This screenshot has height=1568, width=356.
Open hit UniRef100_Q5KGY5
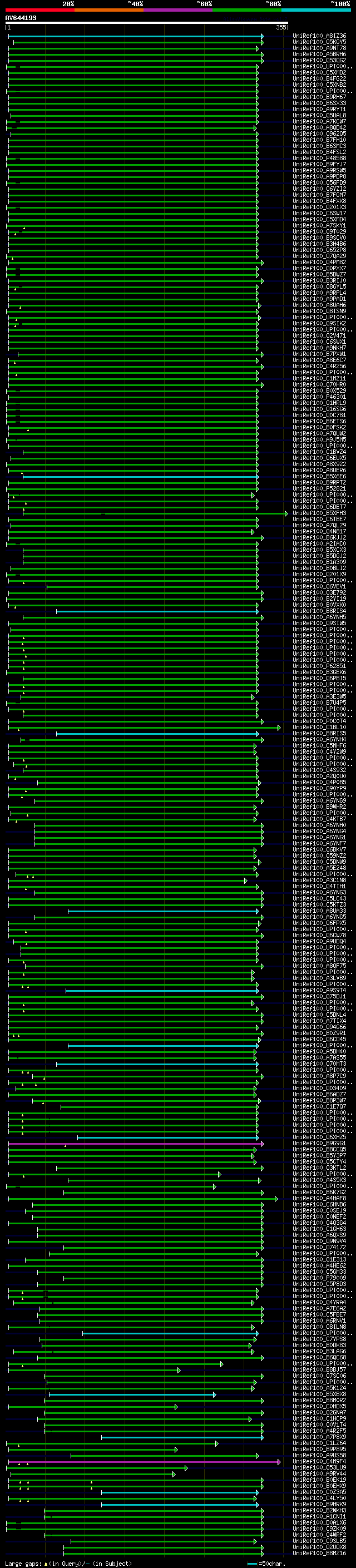(x=319, y=42)
